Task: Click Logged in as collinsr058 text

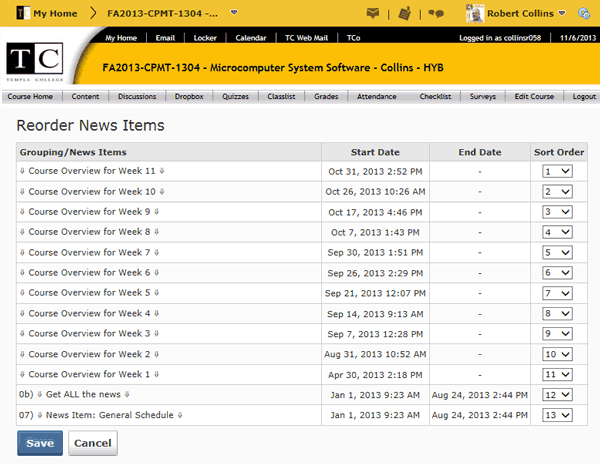Action: pos(500,38)
